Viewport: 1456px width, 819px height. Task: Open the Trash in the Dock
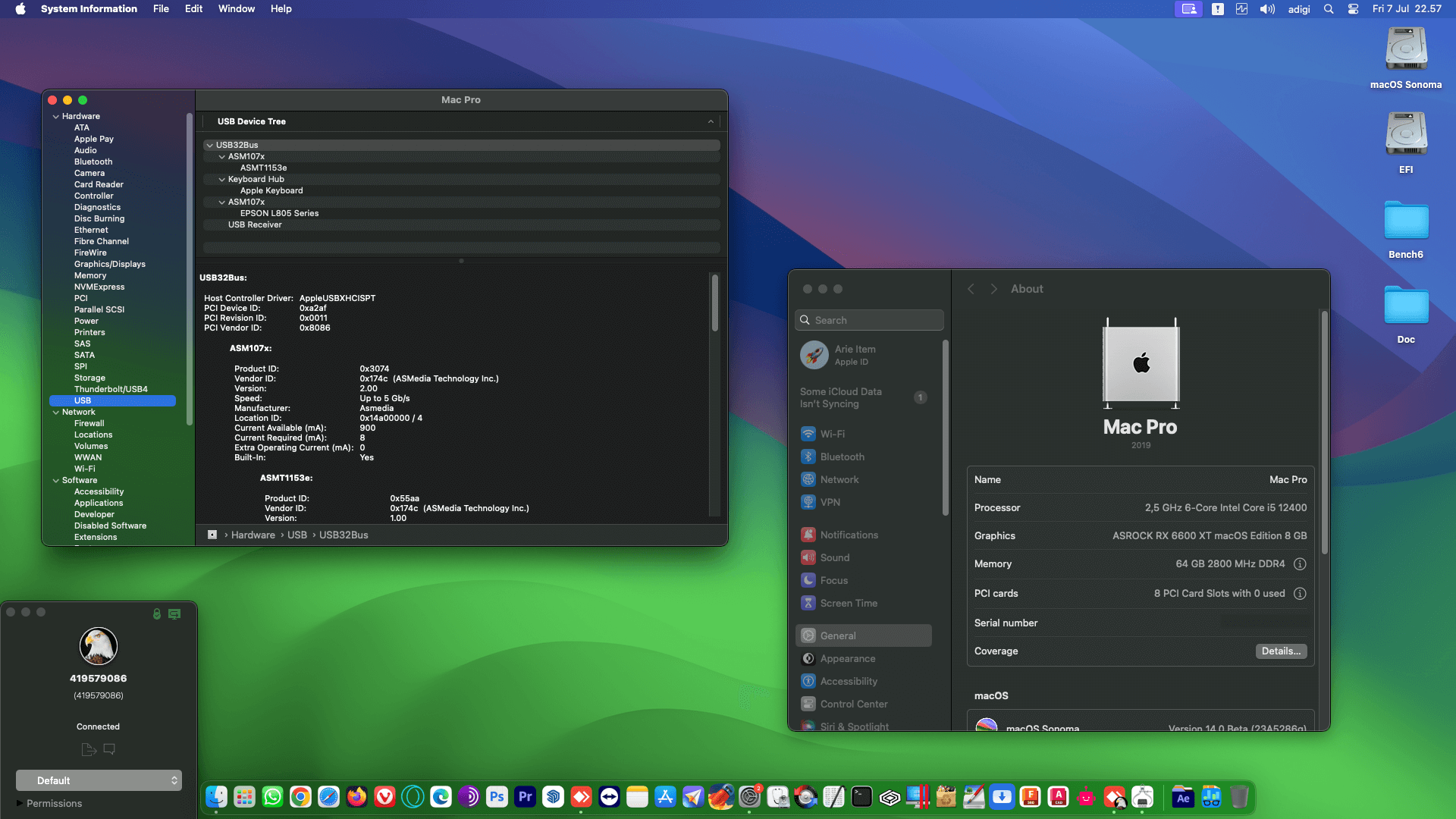[x=1239, y=797]
